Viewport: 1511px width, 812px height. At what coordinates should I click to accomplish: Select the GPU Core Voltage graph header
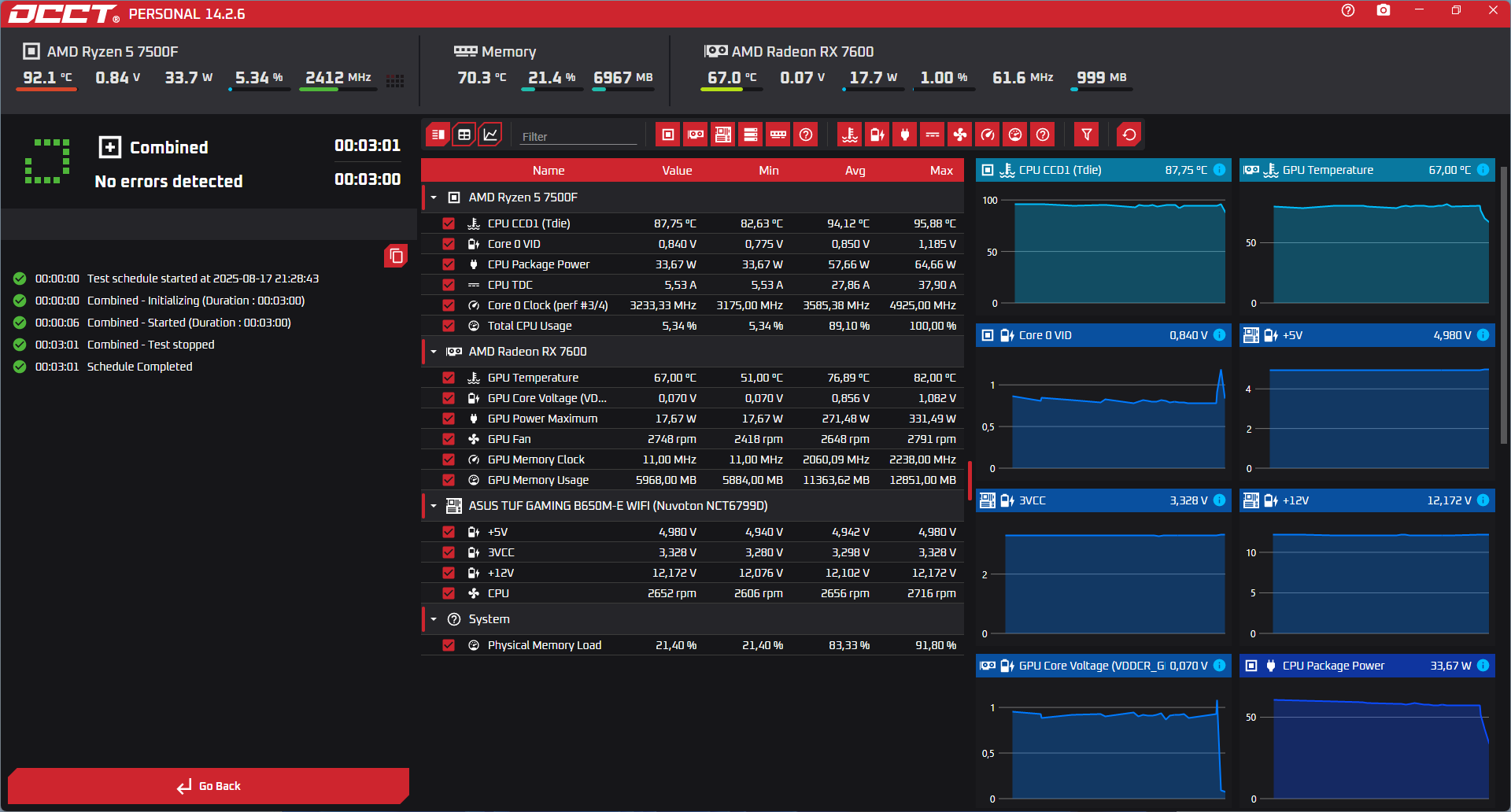(x=1102, y=666)
